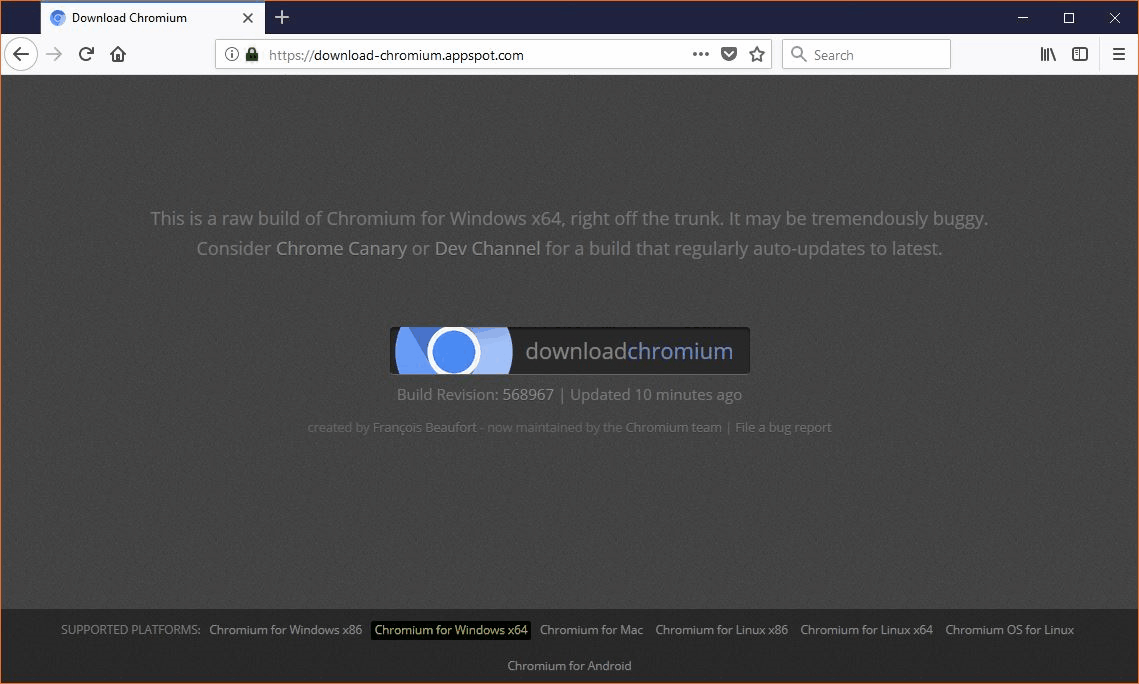Viewport: 1139px width, 684px height.
Task: Toggle the sidebar view icon
Action: (x=1080, y=55)
